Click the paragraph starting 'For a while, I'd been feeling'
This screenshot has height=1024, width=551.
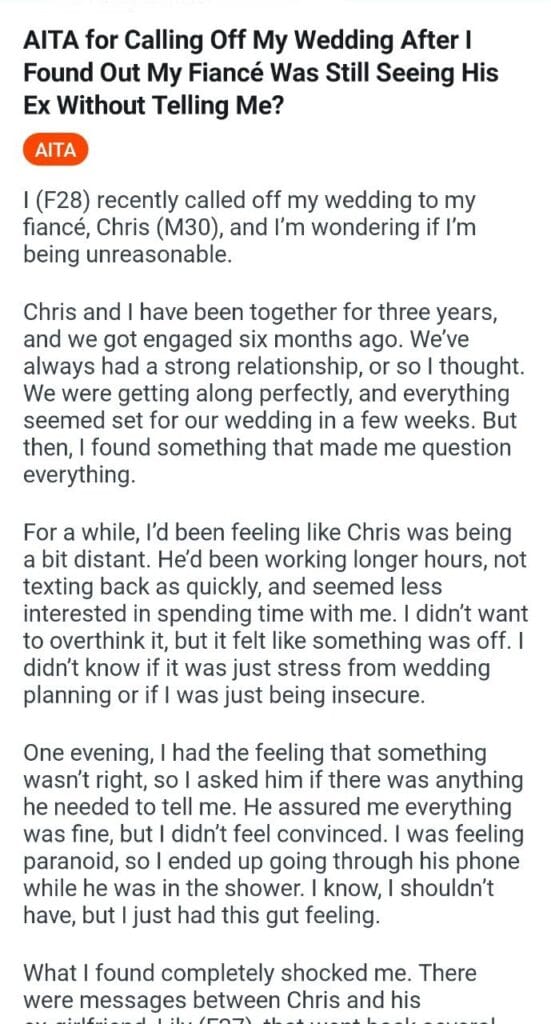276,614
